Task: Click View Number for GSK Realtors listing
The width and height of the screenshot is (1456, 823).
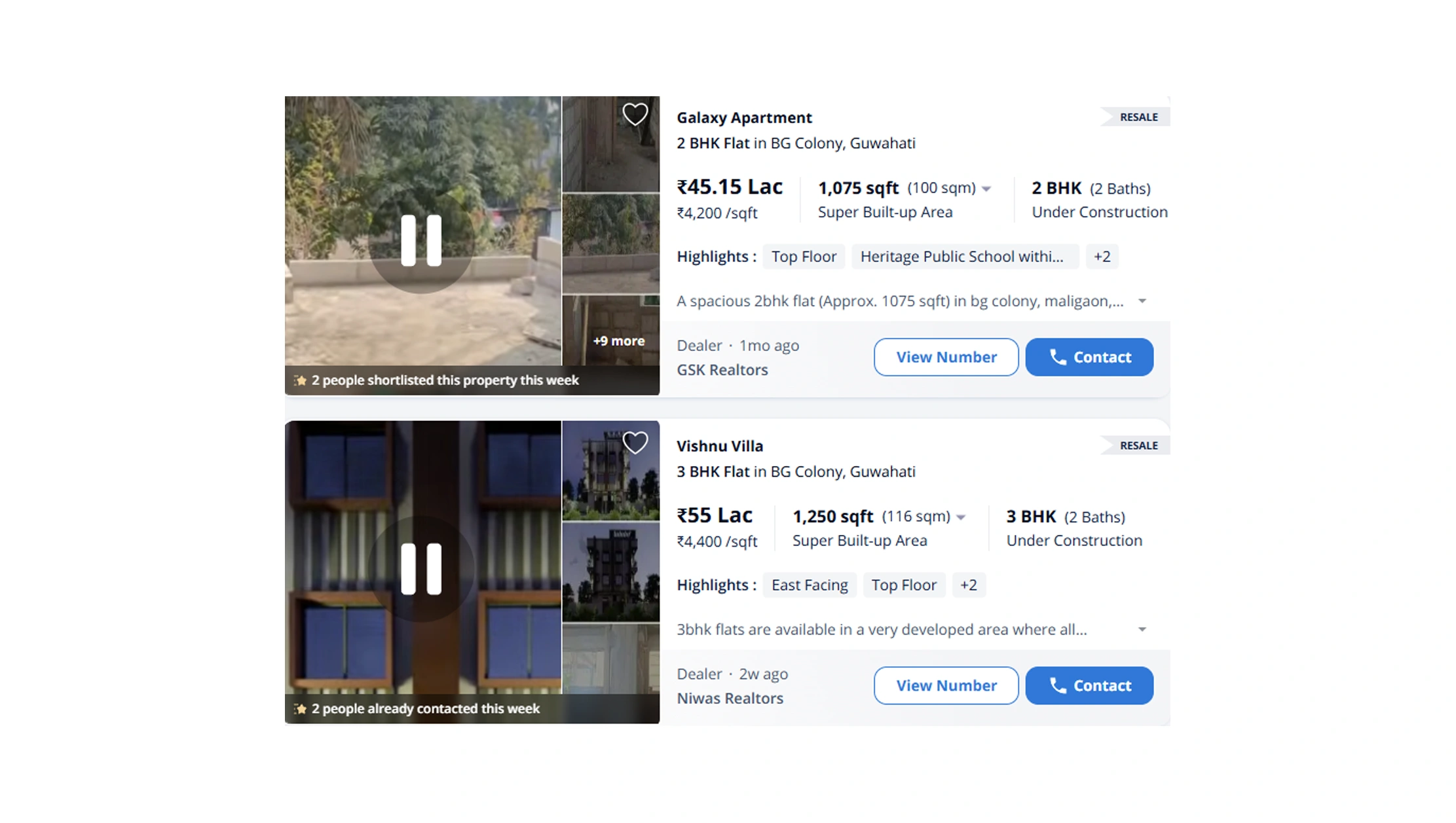Action: tap(946, 357)
